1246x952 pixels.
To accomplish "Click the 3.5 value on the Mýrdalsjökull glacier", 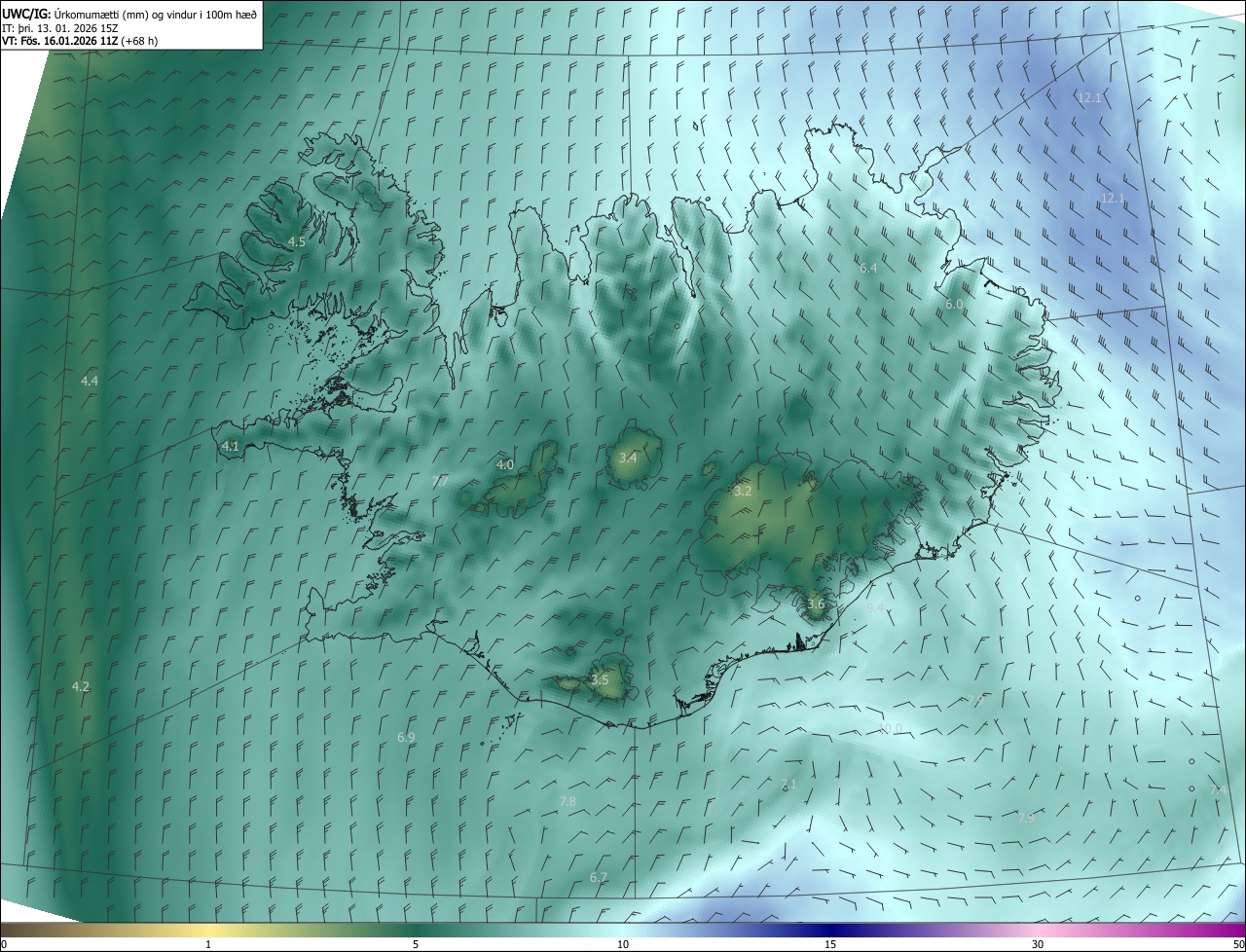I will click(x=600, y=680).
